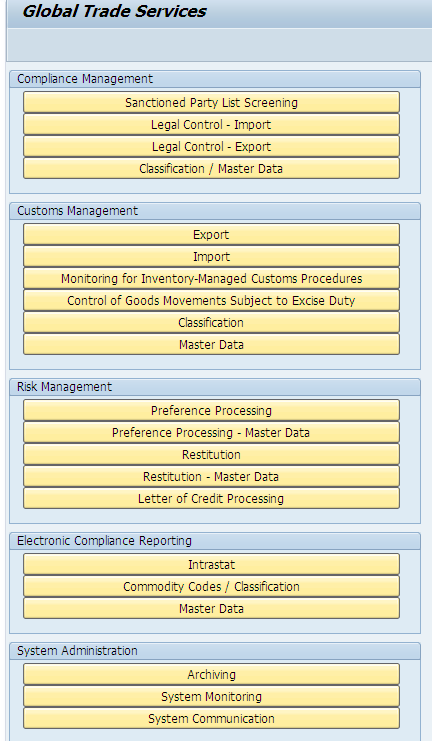Open Archiving in System Administration
The image size is (432, 741).
211,674
